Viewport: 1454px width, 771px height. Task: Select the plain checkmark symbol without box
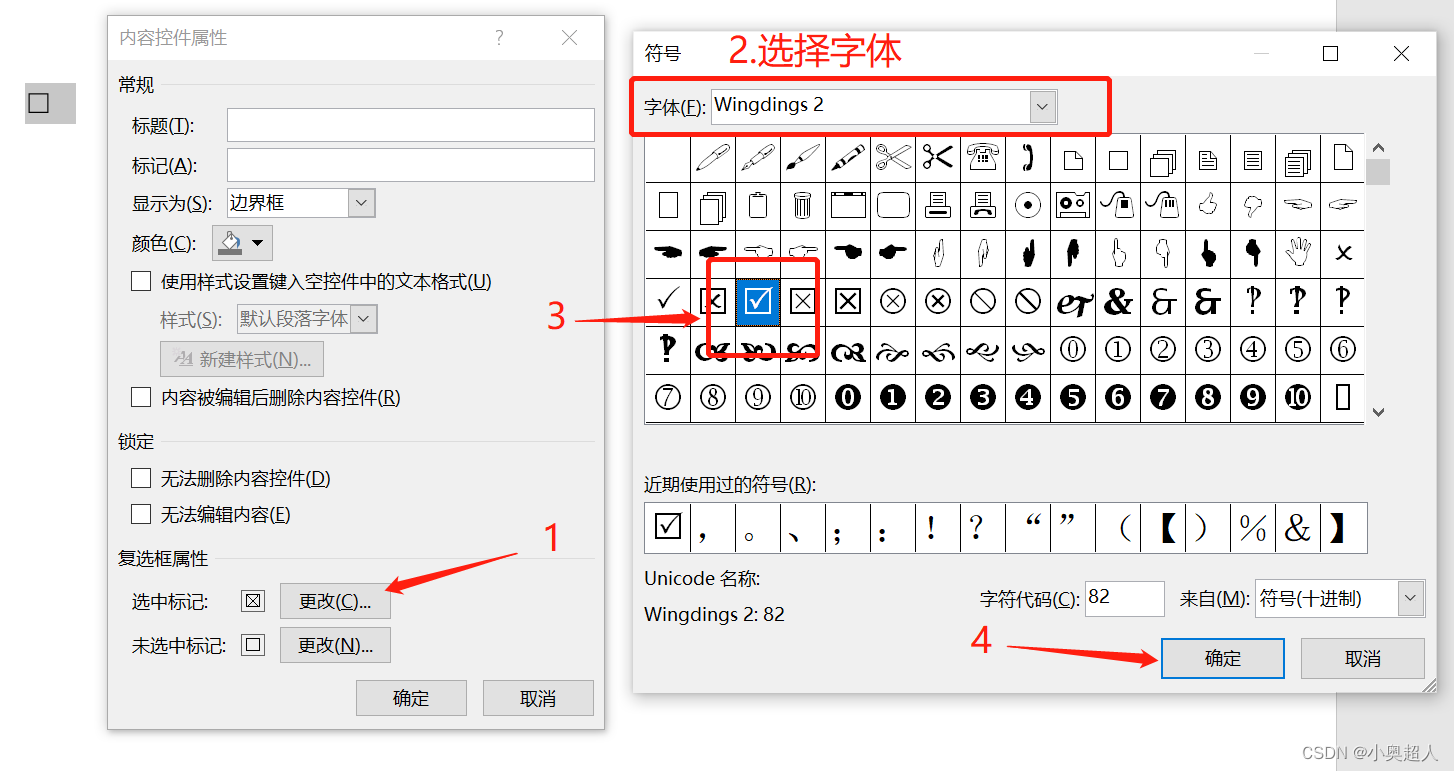point(668,301)
